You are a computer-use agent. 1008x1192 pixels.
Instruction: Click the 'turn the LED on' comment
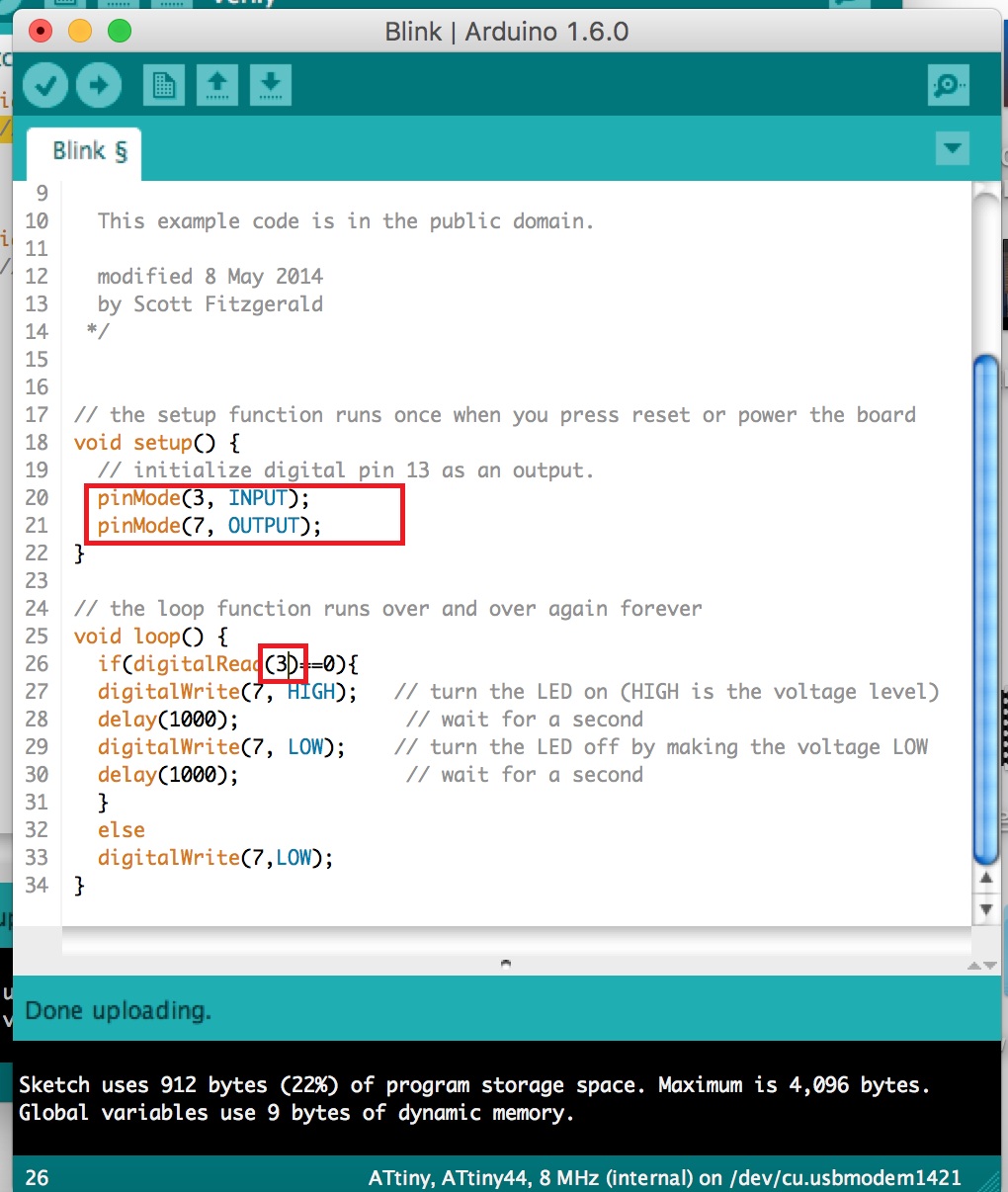tap(667, 692)
